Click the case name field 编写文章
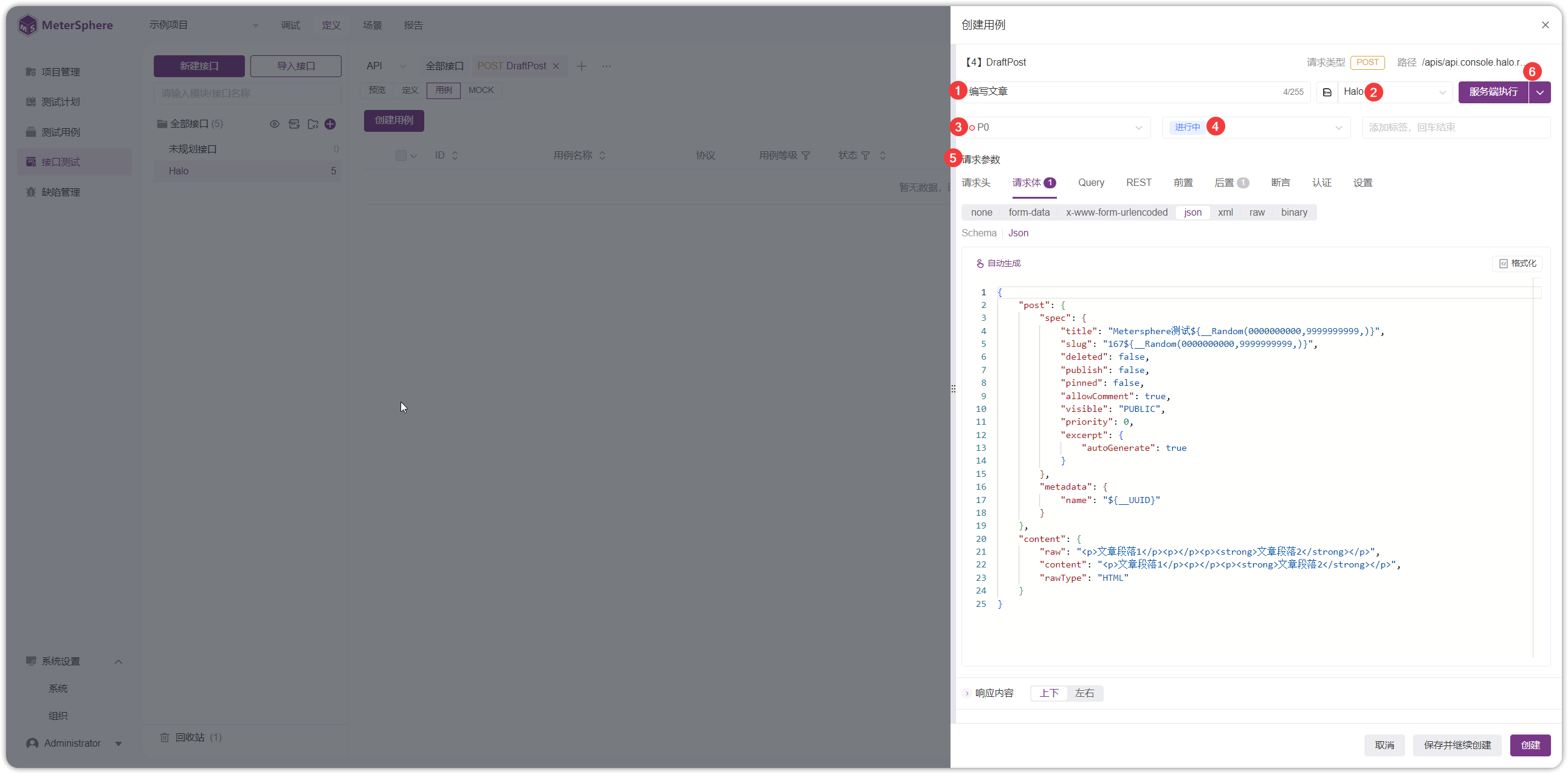 (x=1136, y=92)
